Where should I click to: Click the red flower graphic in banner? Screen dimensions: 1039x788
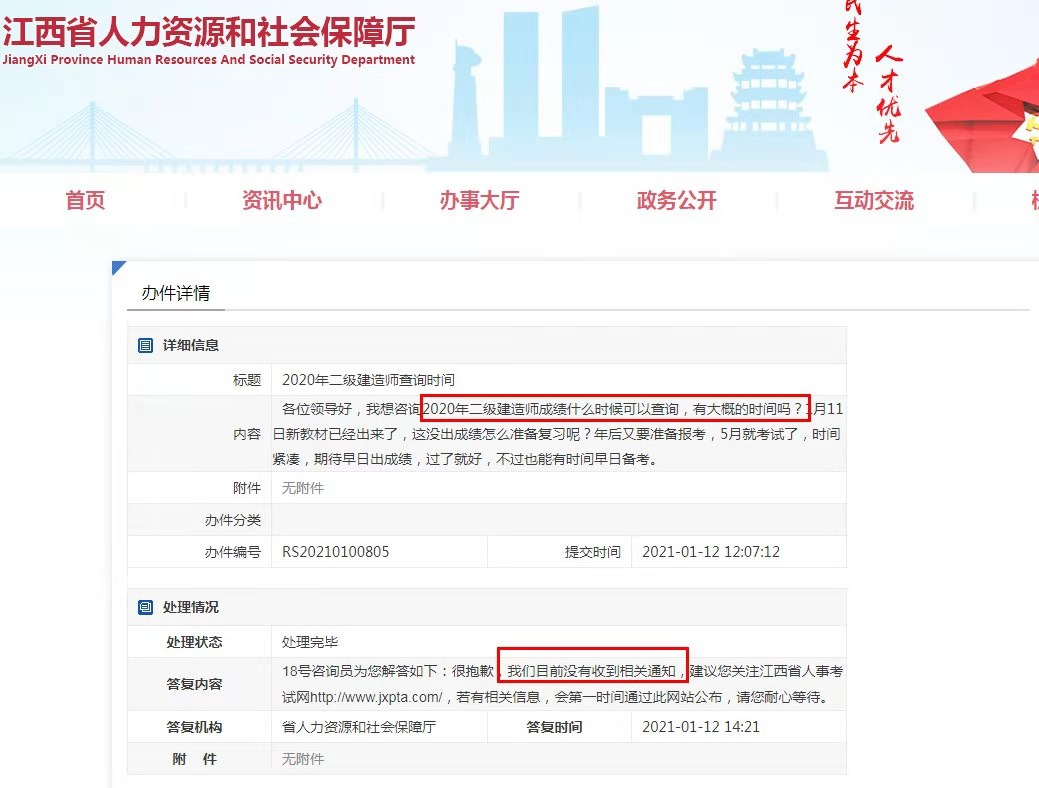pyautogui.click(x=990, y=110)
